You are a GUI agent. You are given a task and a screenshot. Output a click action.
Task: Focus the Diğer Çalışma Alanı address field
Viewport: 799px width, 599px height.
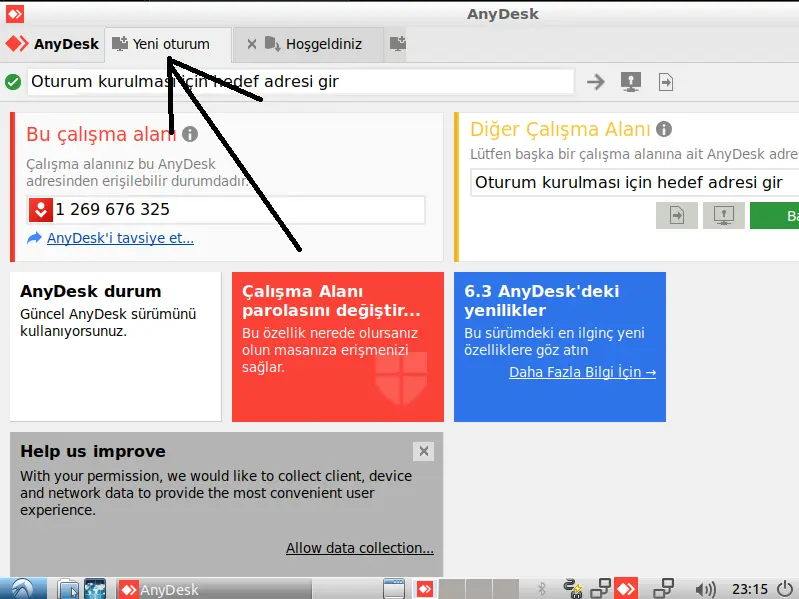[634, 182]
